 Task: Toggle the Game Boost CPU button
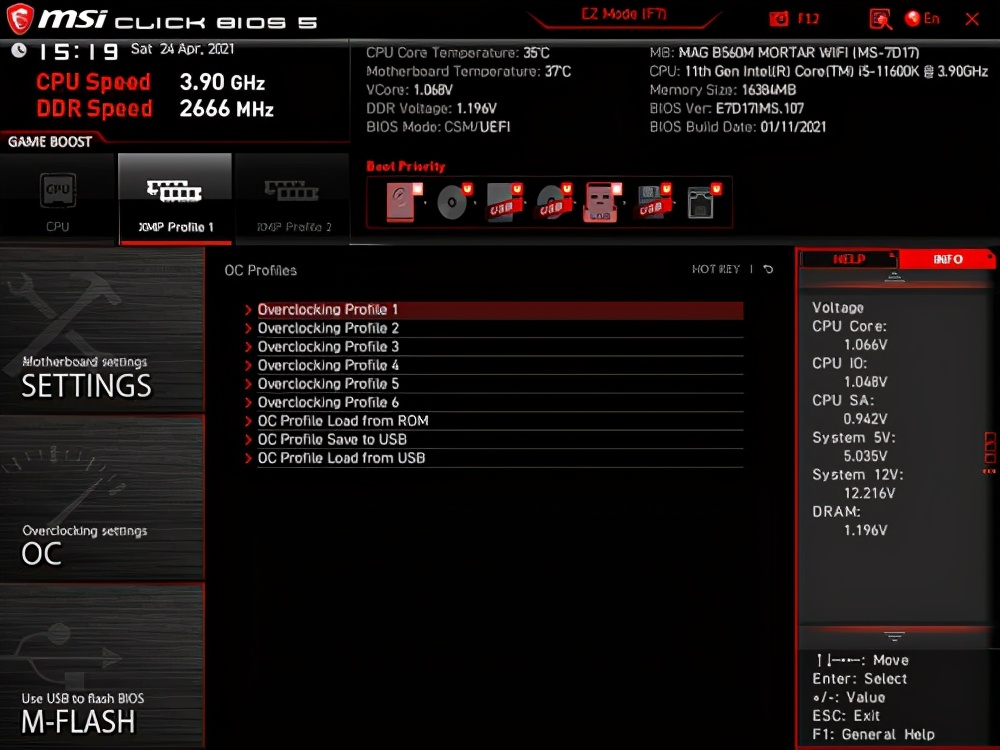pyautogui.click(x=57, y=199)
